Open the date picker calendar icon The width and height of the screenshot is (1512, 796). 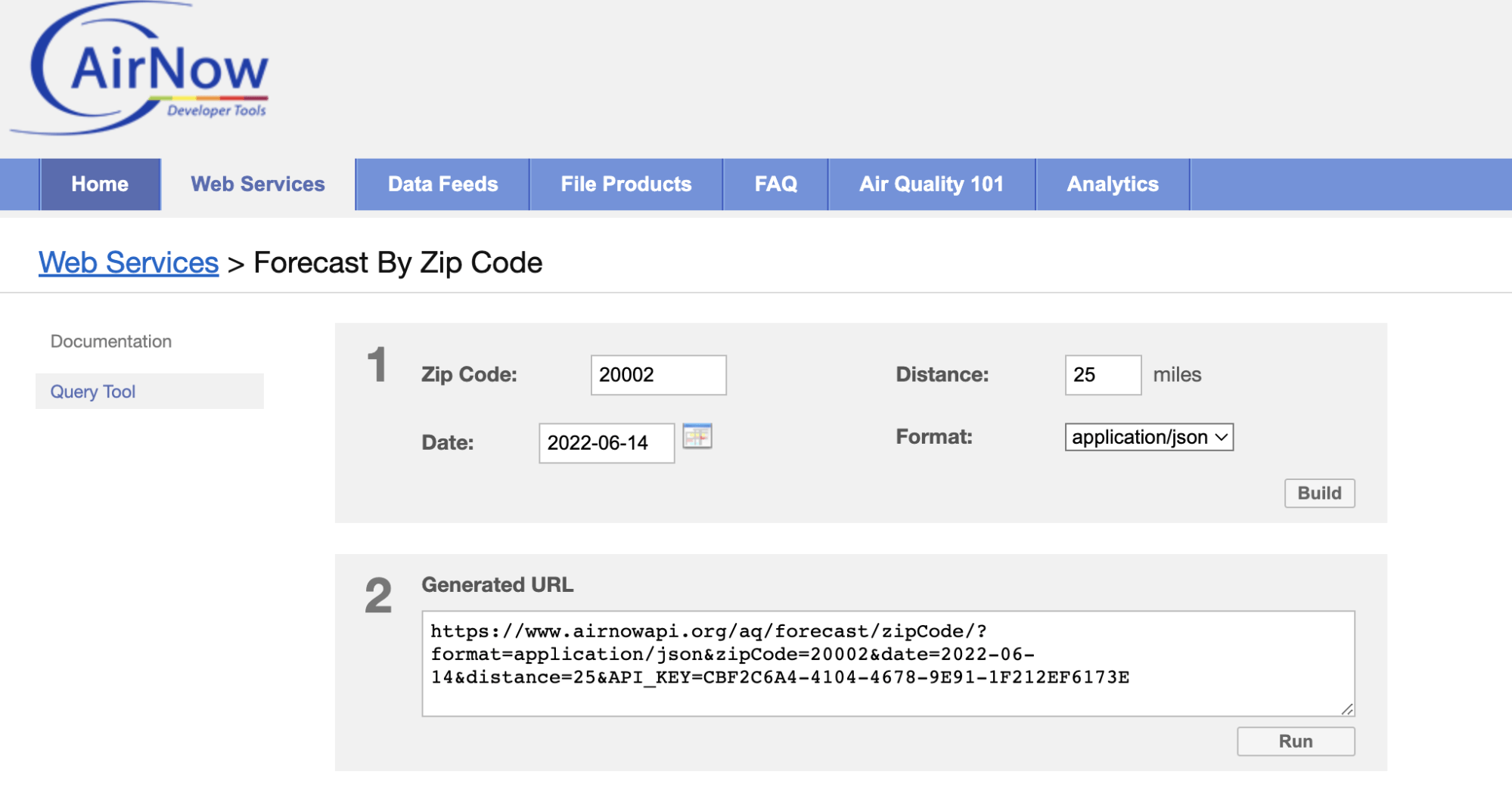pyautogui.click(x=697, y=436)
